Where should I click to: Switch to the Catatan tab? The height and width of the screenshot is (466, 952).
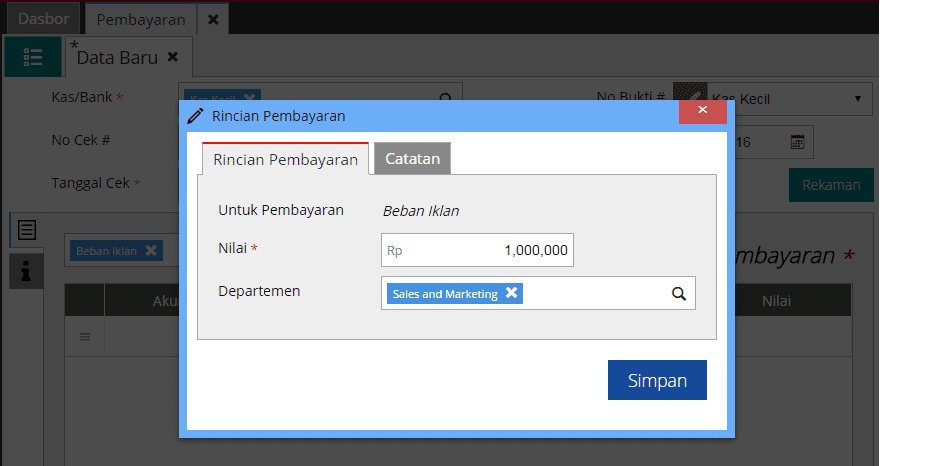412,158
